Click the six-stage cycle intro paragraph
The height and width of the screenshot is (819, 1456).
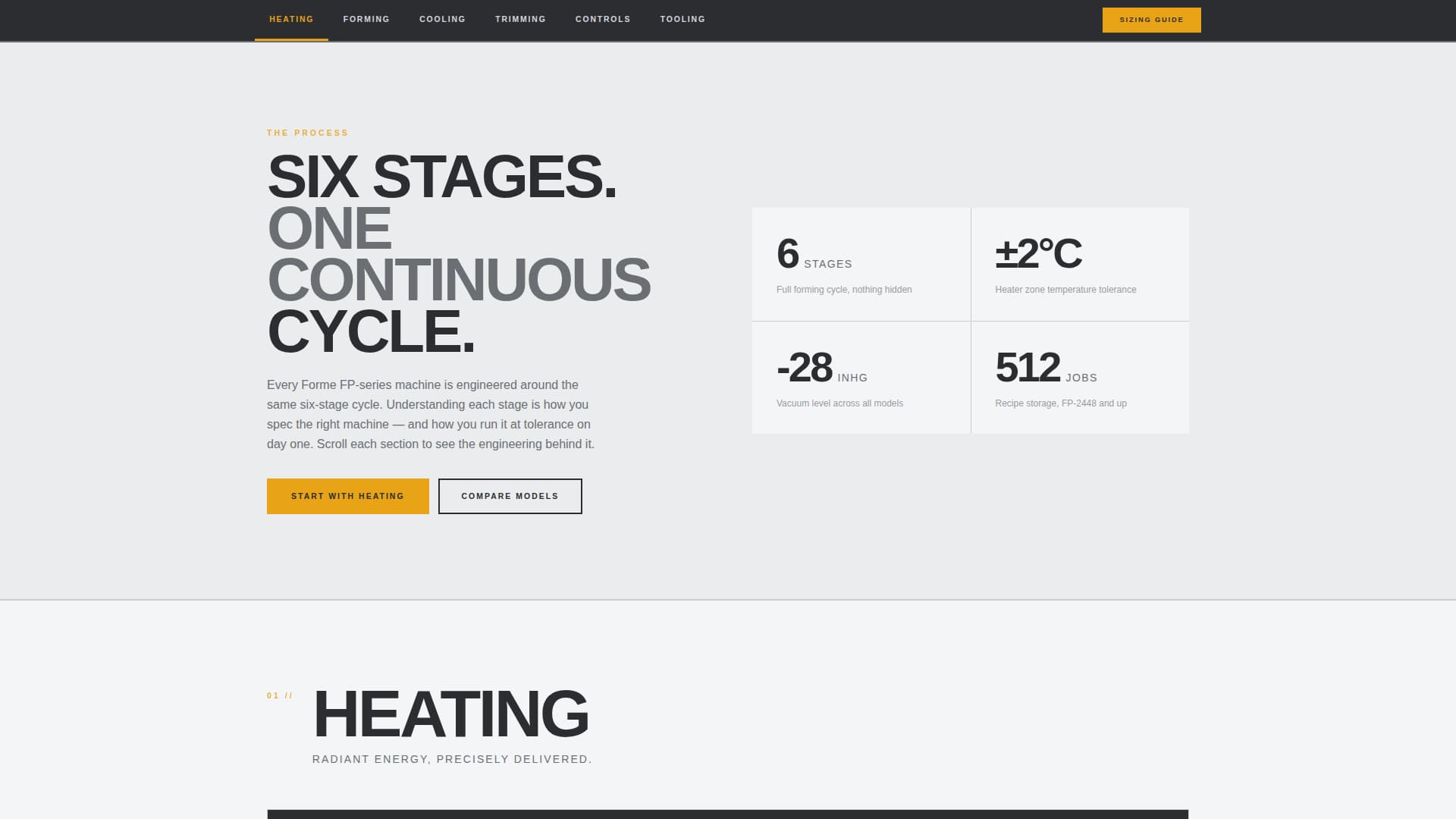(430, 414)
